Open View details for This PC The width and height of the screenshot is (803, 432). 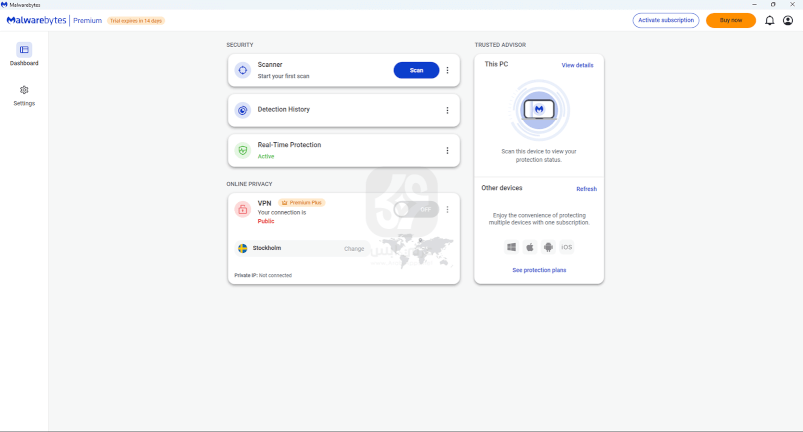click(577, 65)
